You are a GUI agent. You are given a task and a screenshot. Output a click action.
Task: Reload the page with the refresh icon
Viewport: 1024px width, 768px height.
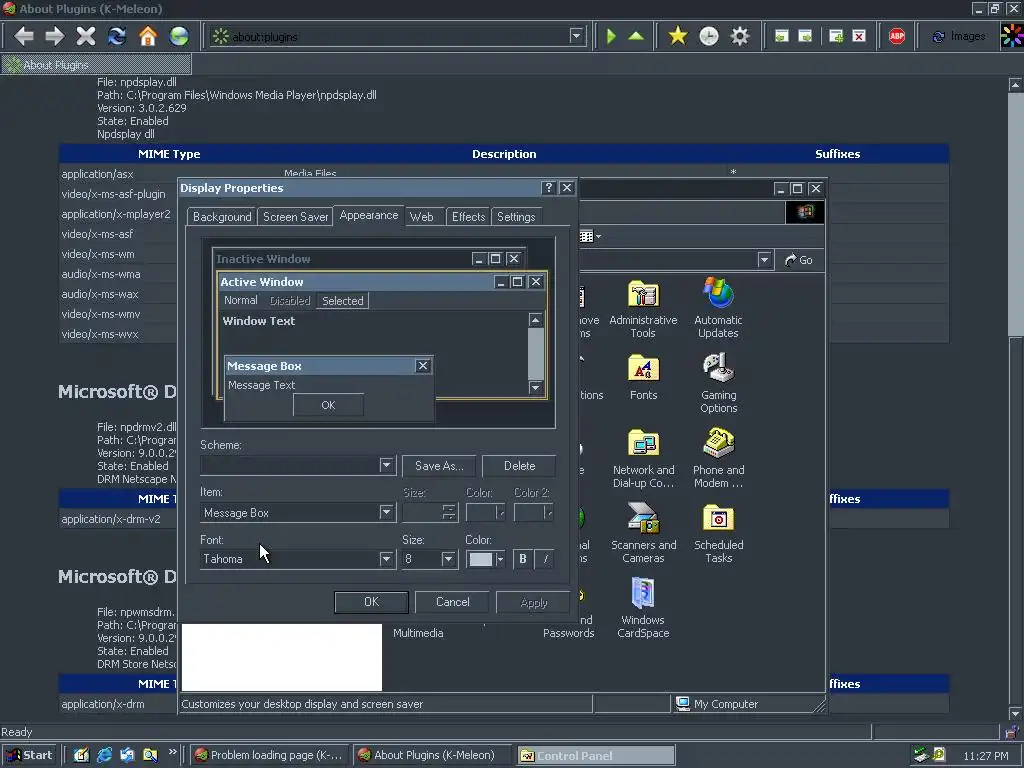click(x=117, y=36)
